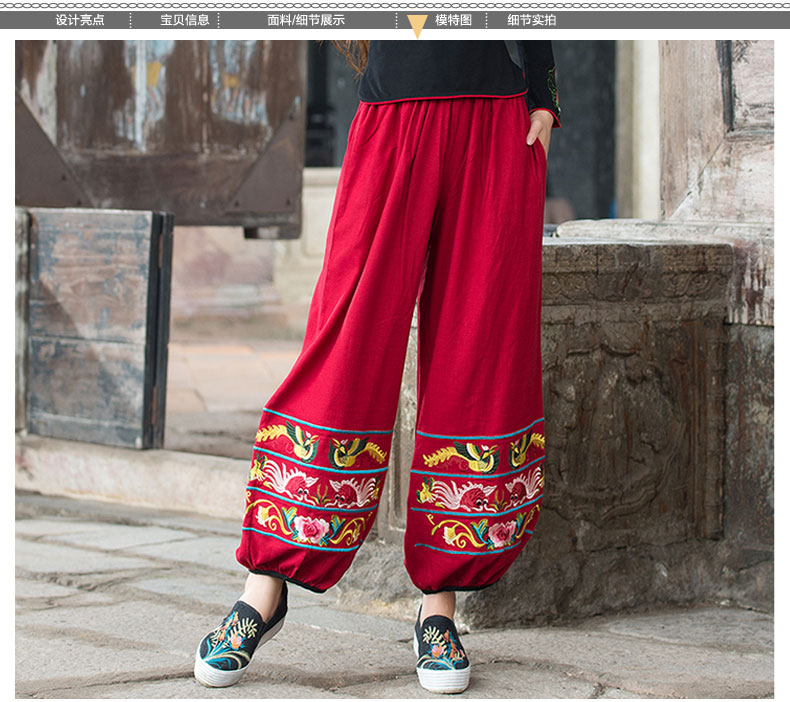
Task: Open the 设计亮点 tab
Action: click(80, 20)
